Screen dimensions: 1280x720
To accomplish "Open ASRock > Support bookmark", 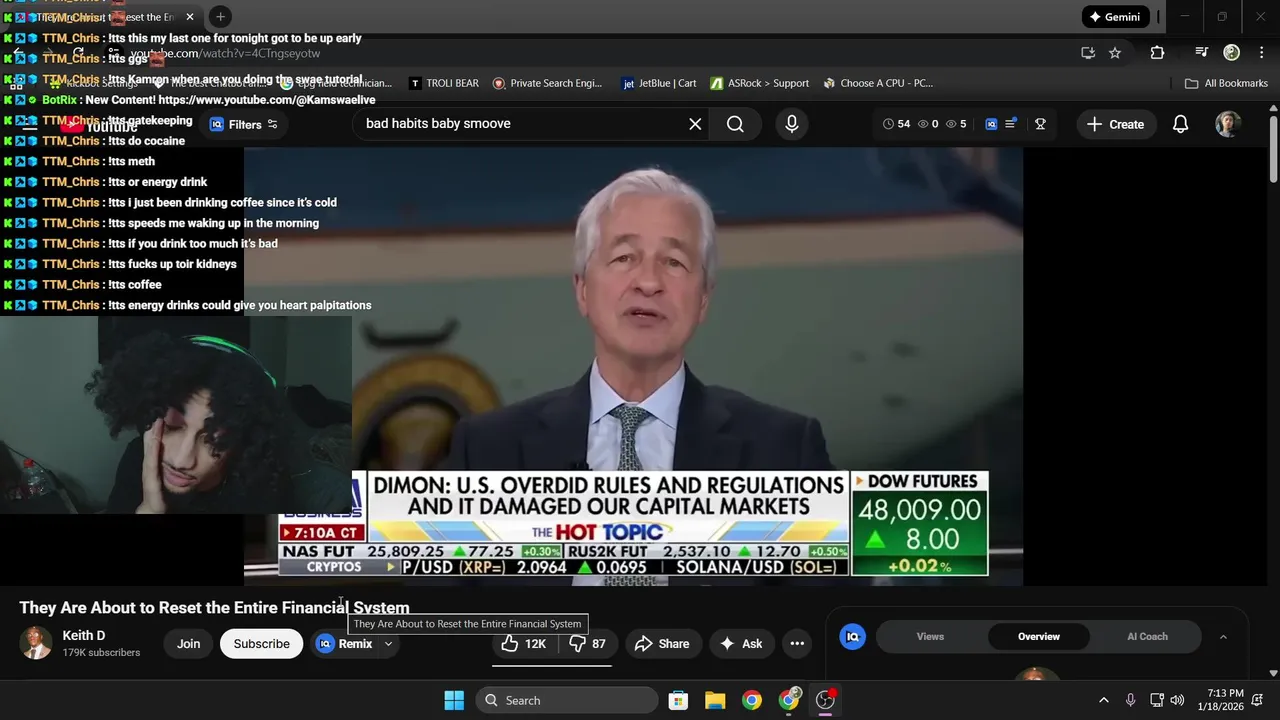I will 760,83.
